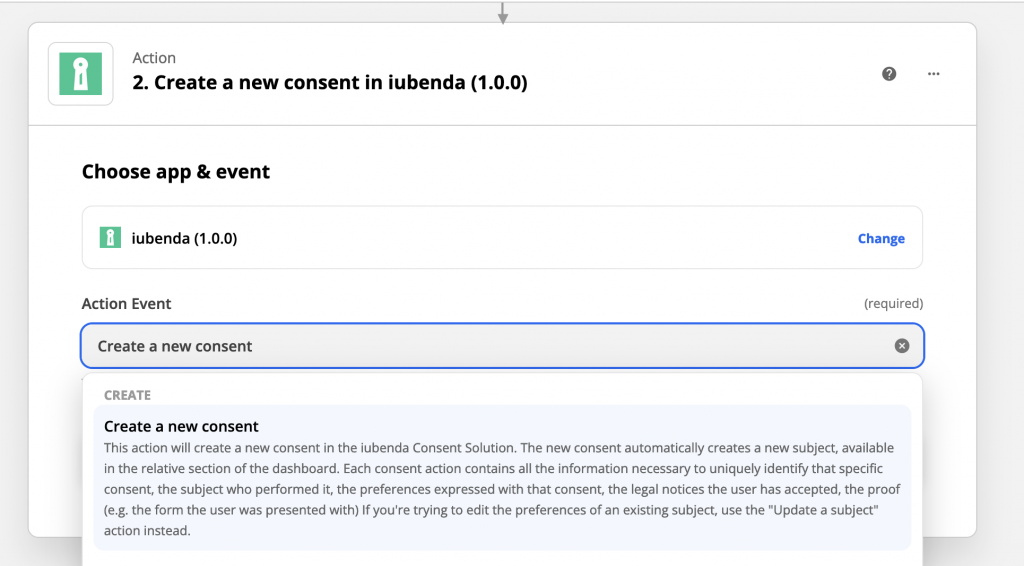Click the connector arrow above the action step

click(503, 13)
